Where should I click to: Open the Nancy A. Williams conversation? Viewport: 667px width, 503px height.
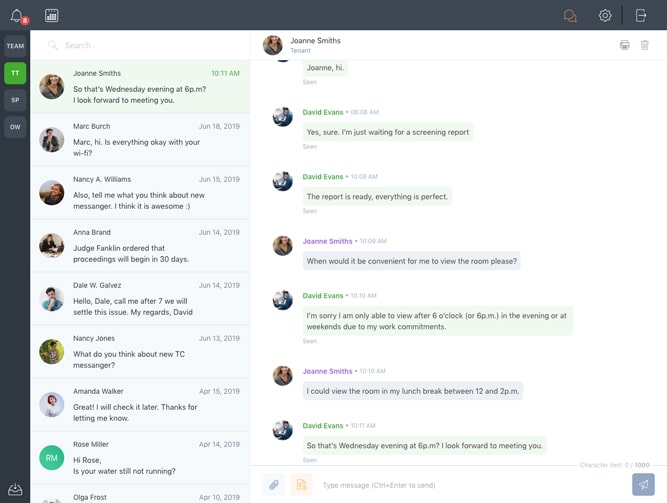(140, 193)
